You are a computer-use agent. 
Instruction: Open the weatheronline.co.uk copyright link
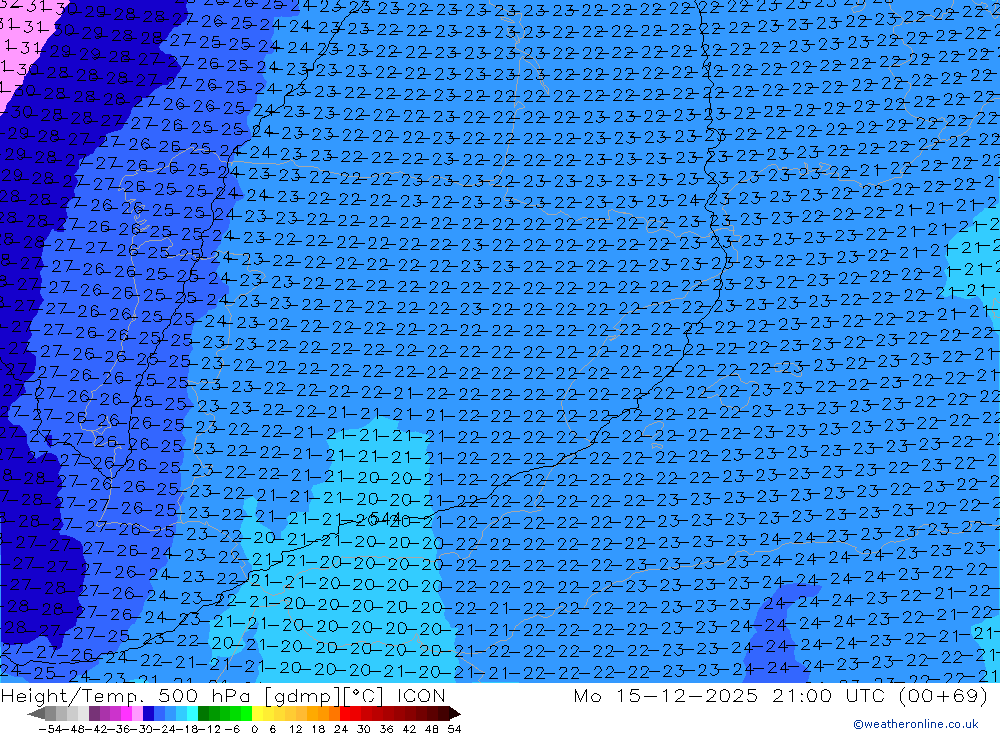(x=916, y=724)
